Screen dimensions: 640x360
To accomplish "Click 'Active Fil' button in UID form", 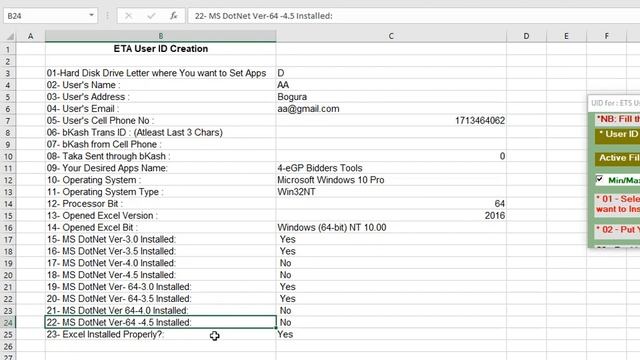I will click(x=618, y=158).
